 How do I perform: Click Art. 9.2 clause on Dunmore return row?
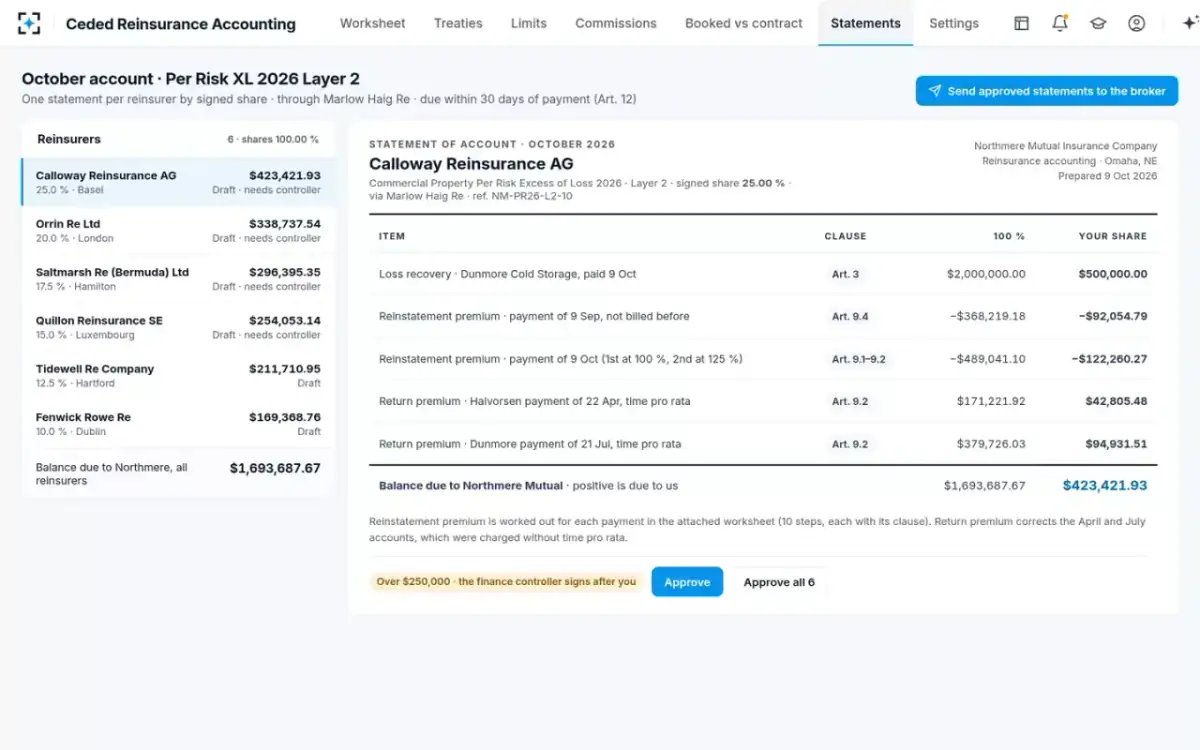(850, 444)
